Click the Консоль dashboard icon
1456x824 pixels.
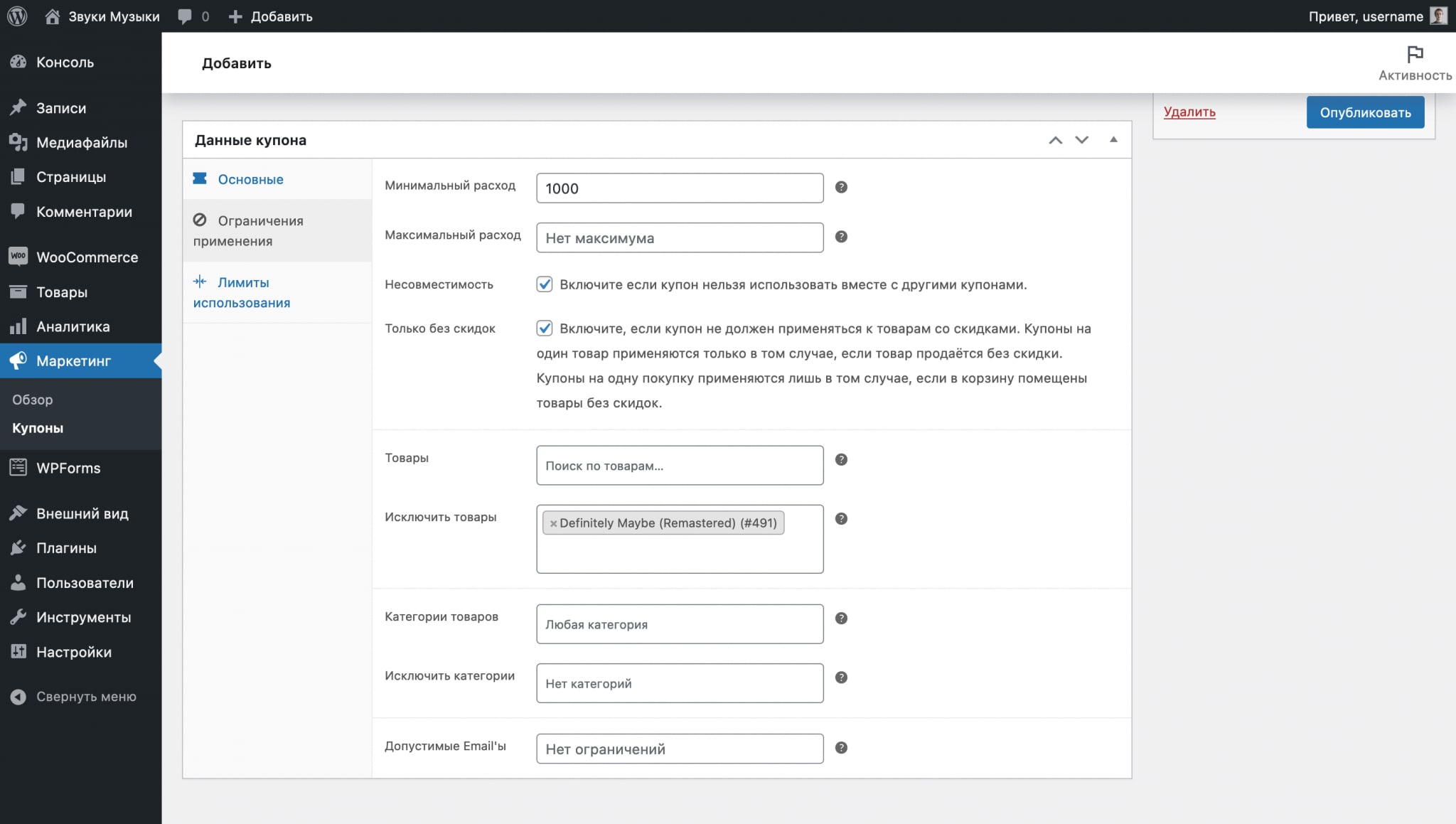coord(18,62)
